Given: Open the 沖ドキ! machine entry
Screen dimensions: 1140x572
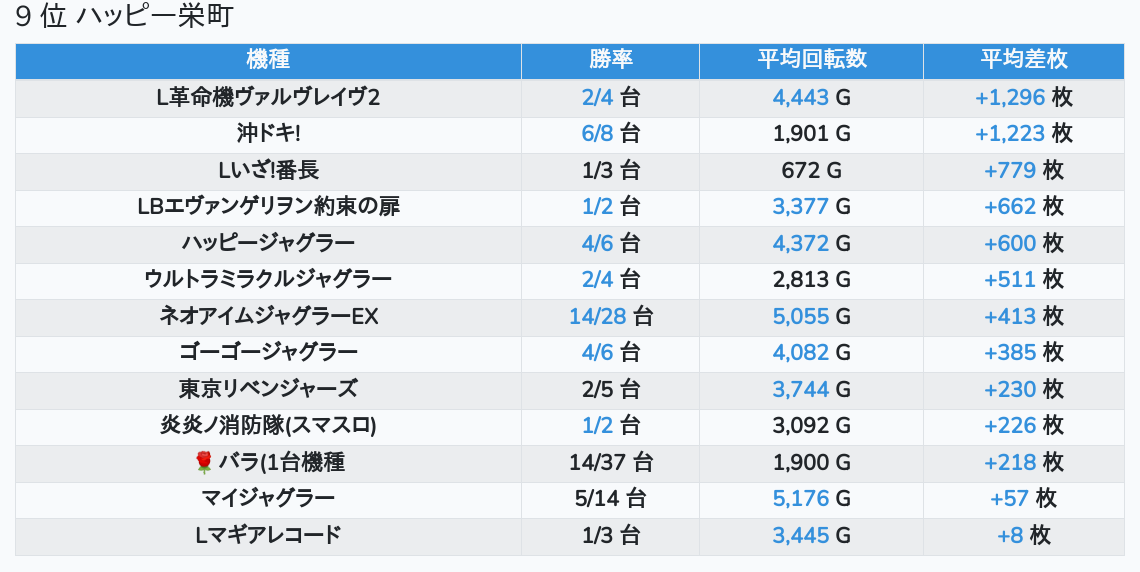Looking at the screenshot, I should click(268, 134).
